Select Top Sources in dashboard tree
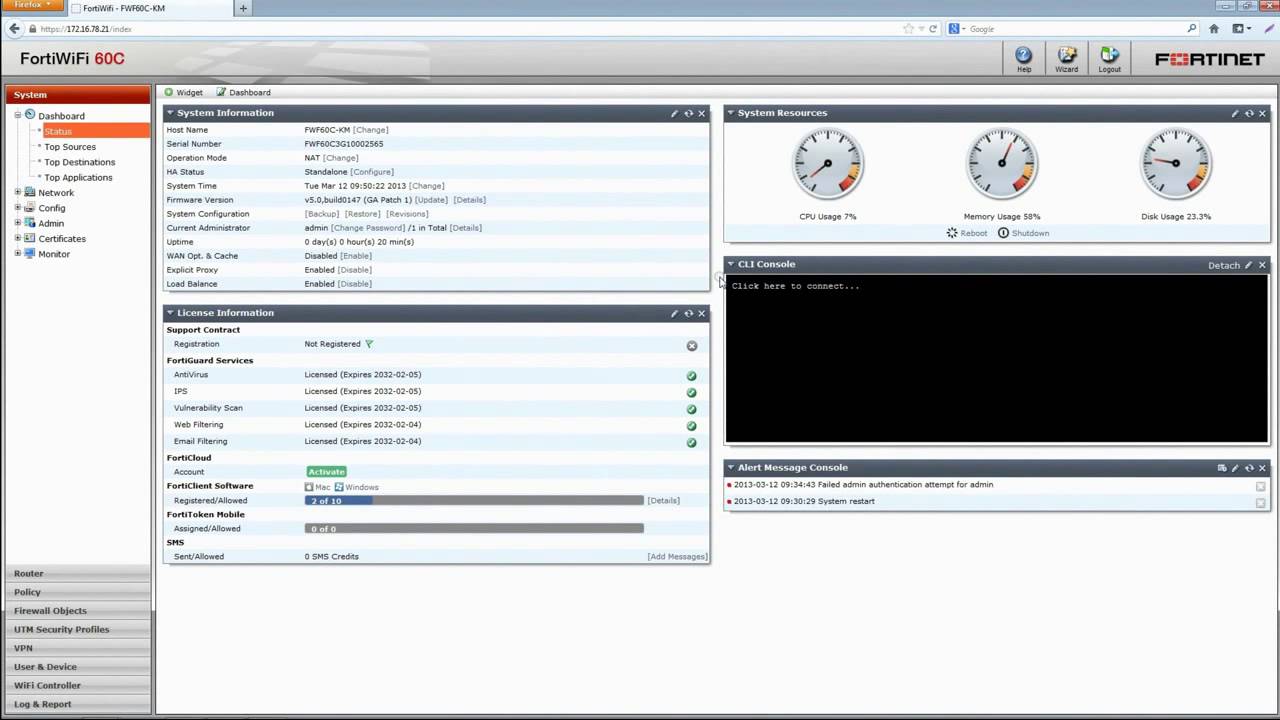1280x720 pixels. [70, 147]
